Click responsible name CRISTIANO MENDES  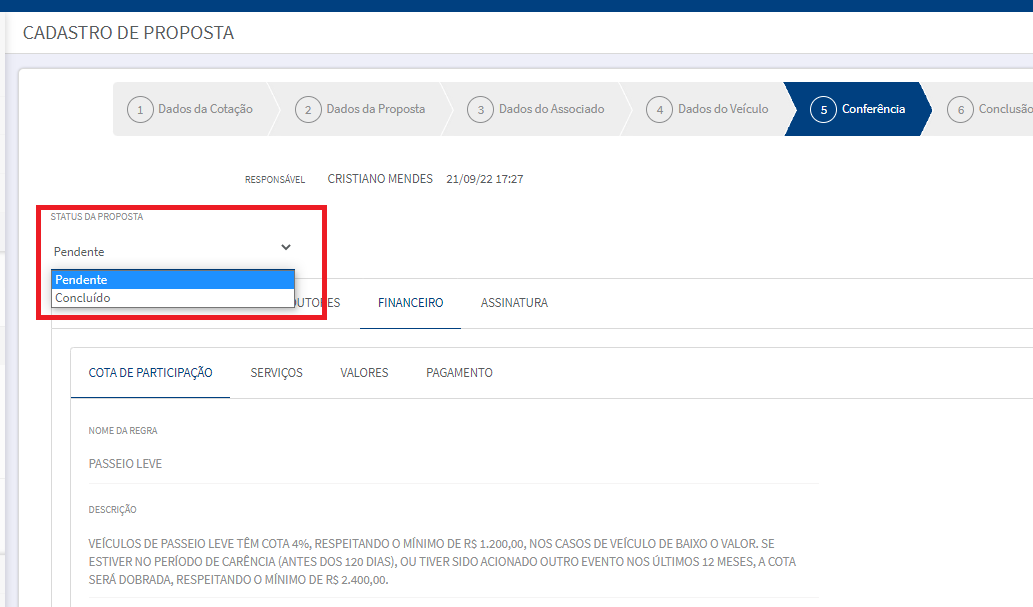tap(380, 179)
